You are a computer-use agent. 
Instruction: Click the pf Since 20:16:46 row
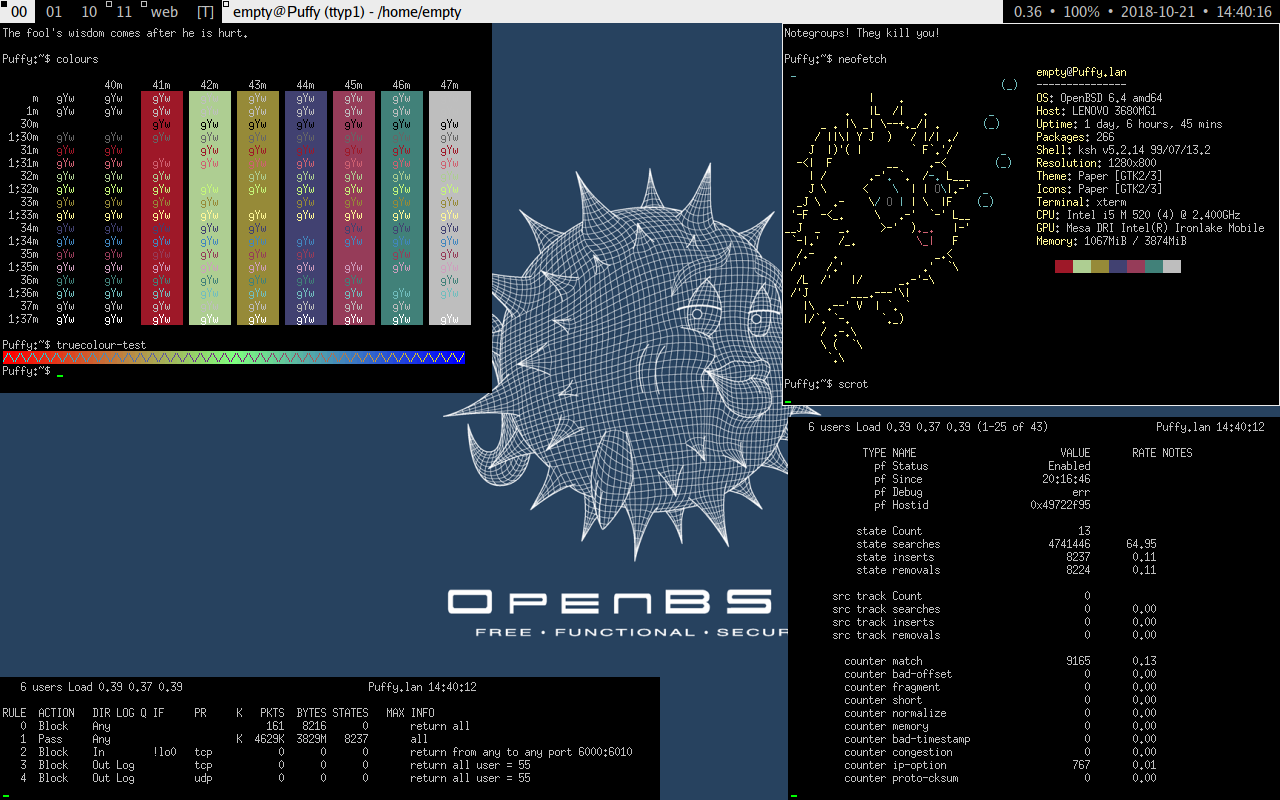[982, 479]
